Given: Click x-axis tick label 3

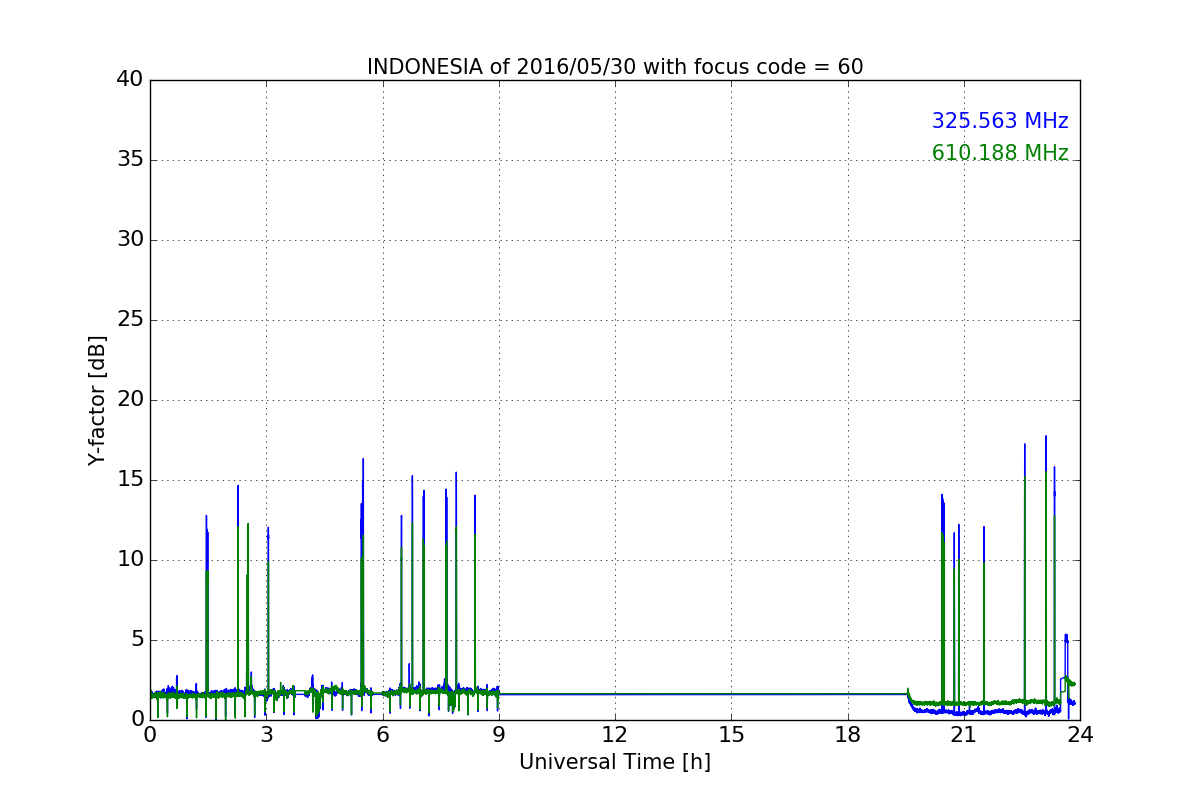Looking at the screenshot, I should coord(266,735).
